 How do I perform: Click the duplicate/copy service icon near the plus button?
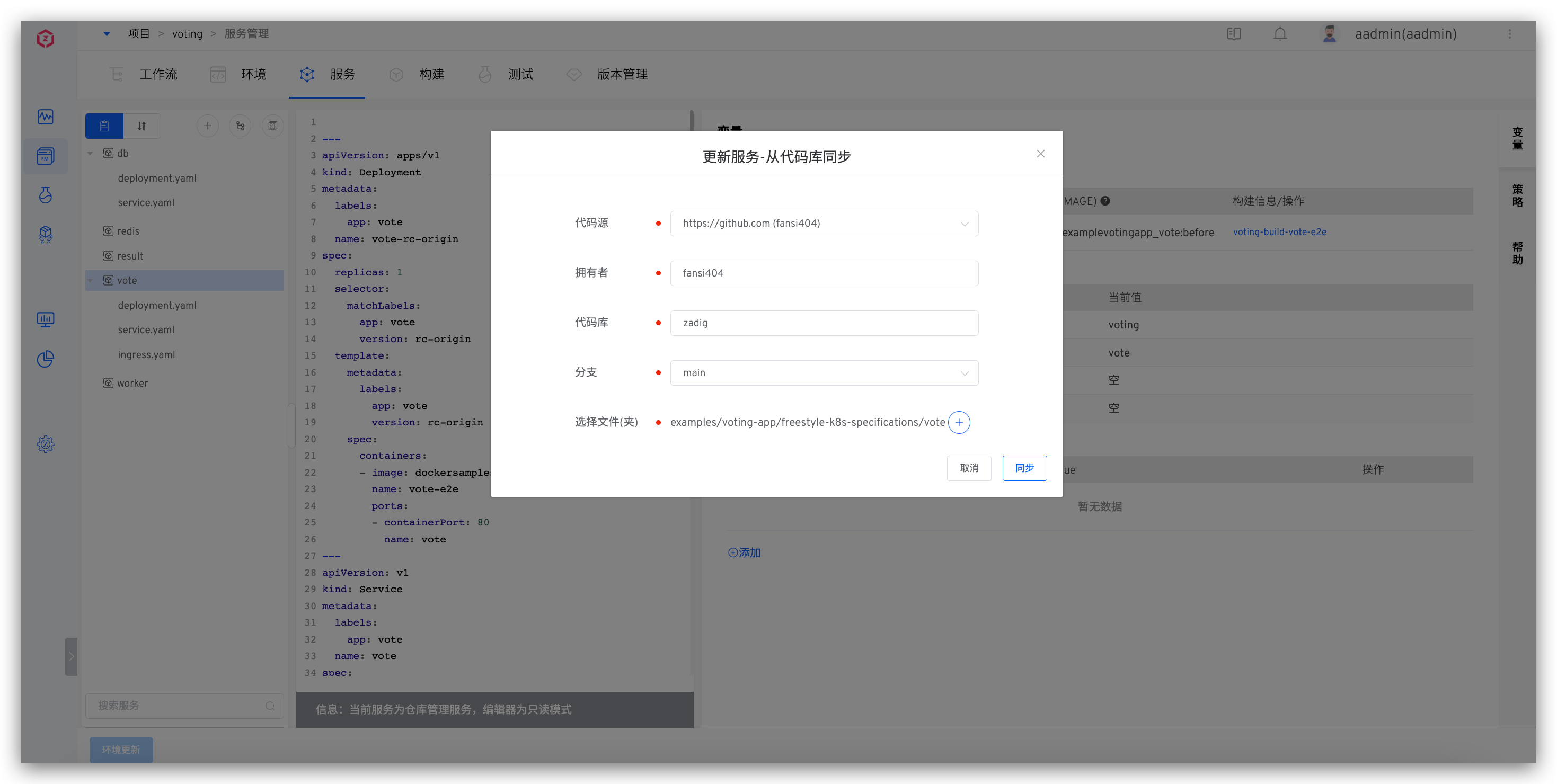272,126
